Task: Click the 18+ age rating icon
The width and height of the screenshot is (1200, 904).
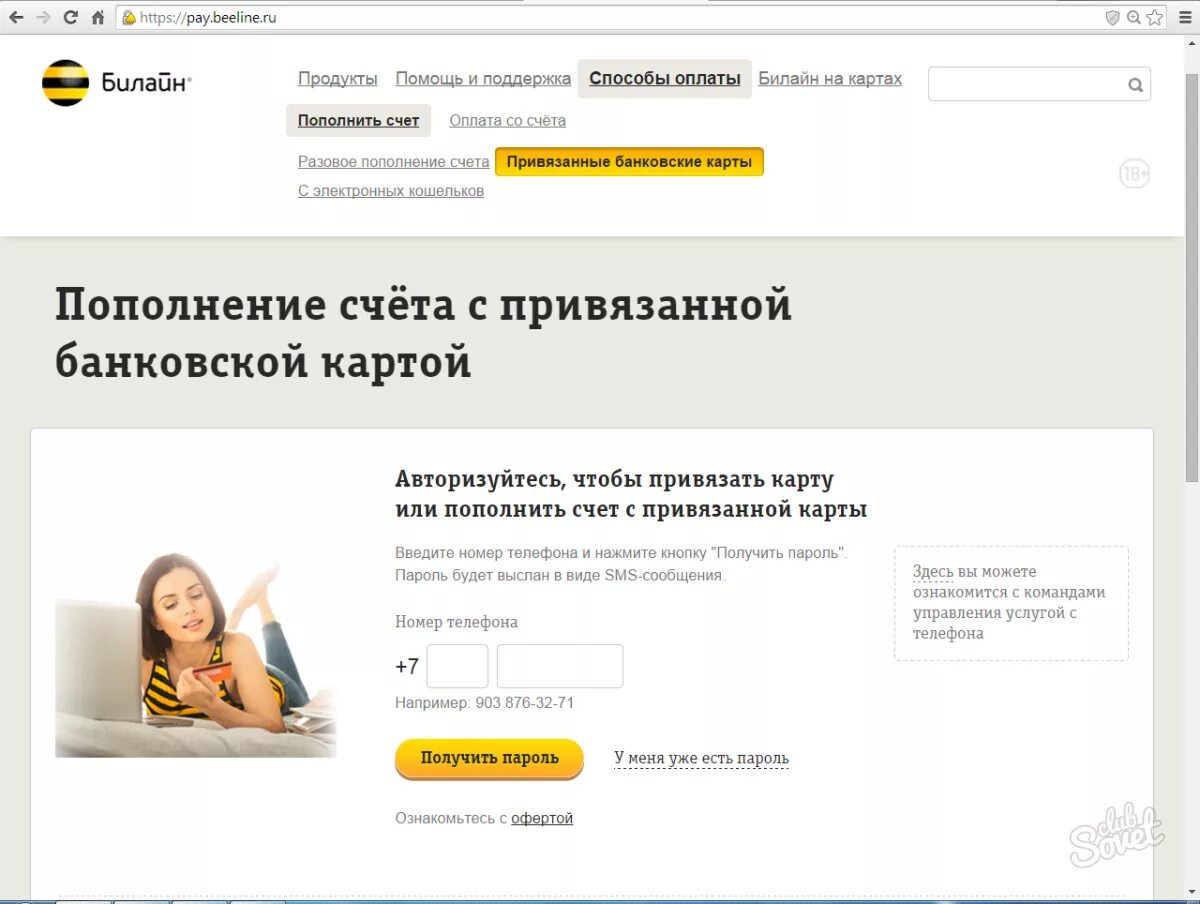Action: click(1134, 175)
